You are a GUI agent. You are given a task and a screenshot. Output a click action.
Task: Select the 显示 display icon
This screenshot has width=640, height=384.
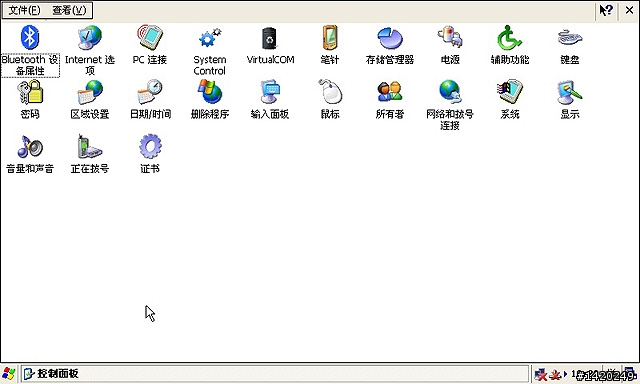point(570,93)
